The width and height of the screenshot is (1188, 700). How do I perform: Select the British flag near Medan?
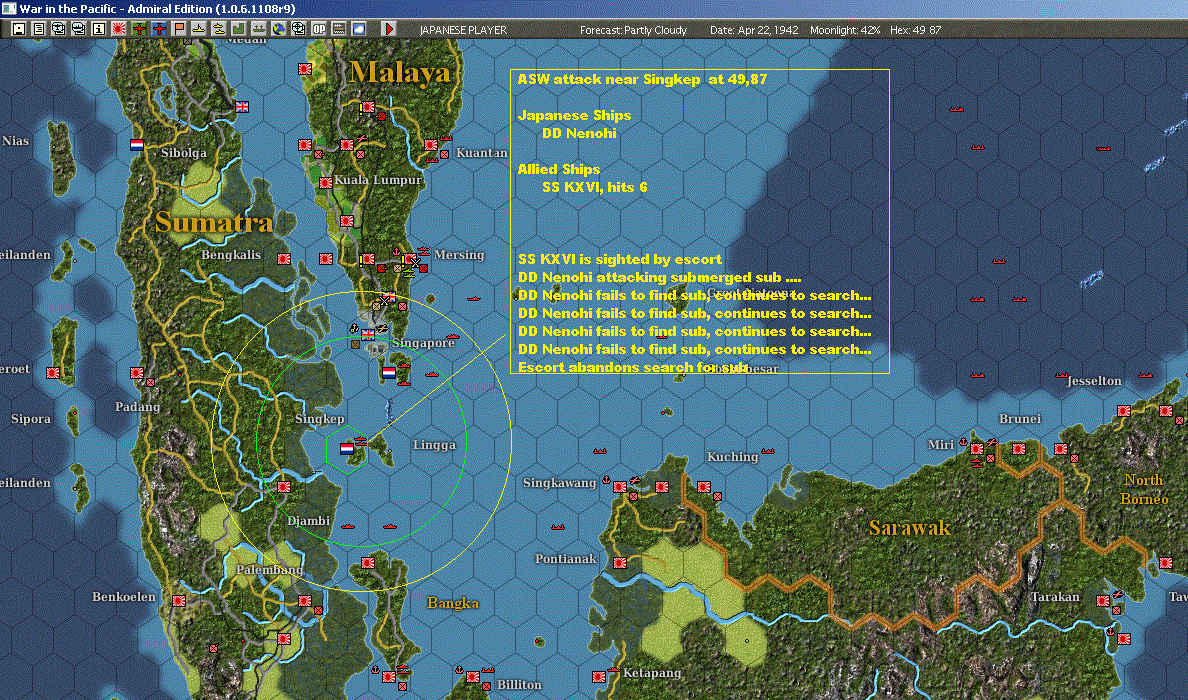point(242,107)
